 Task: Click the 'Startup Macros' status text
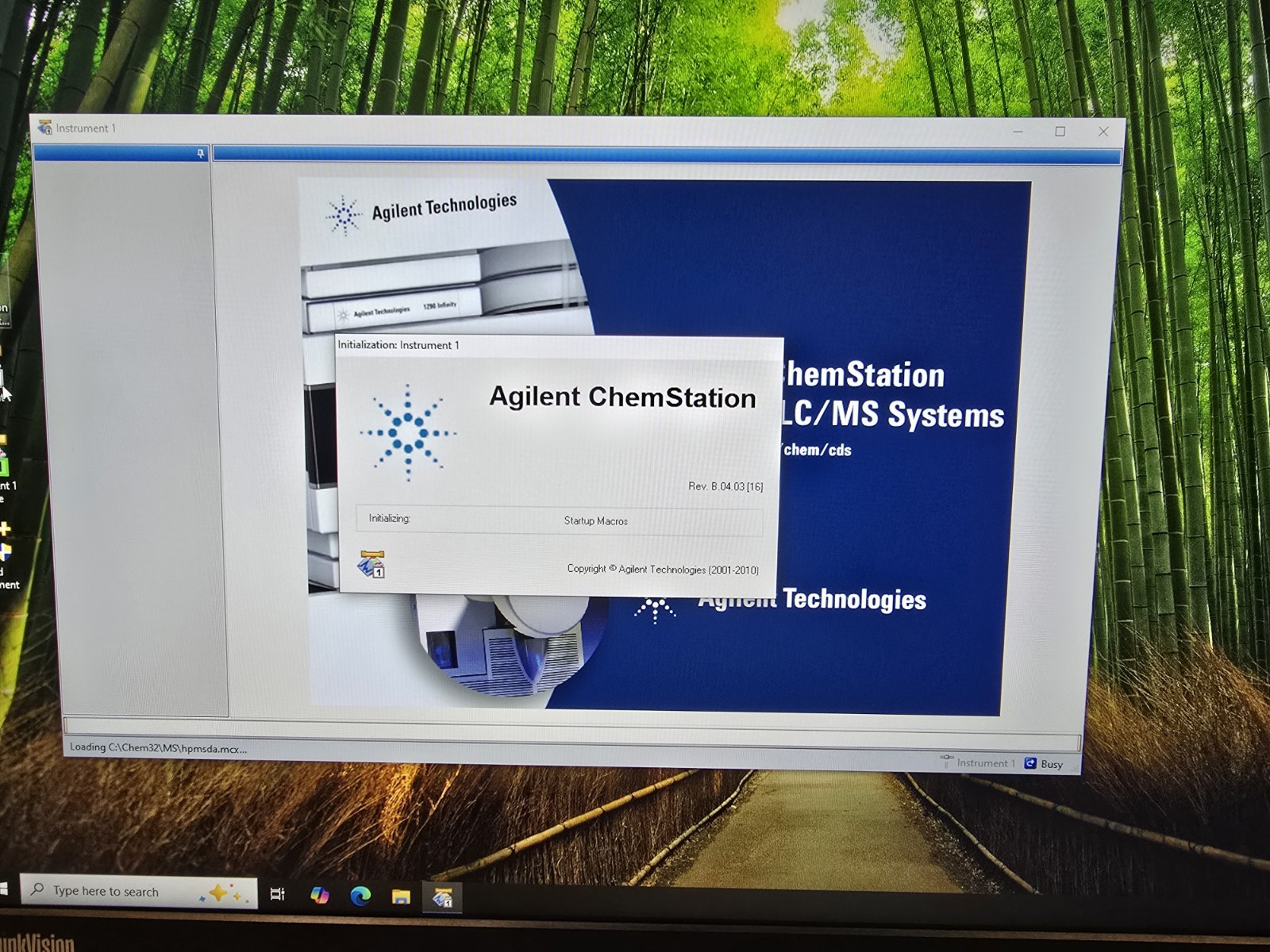point(595,520)
